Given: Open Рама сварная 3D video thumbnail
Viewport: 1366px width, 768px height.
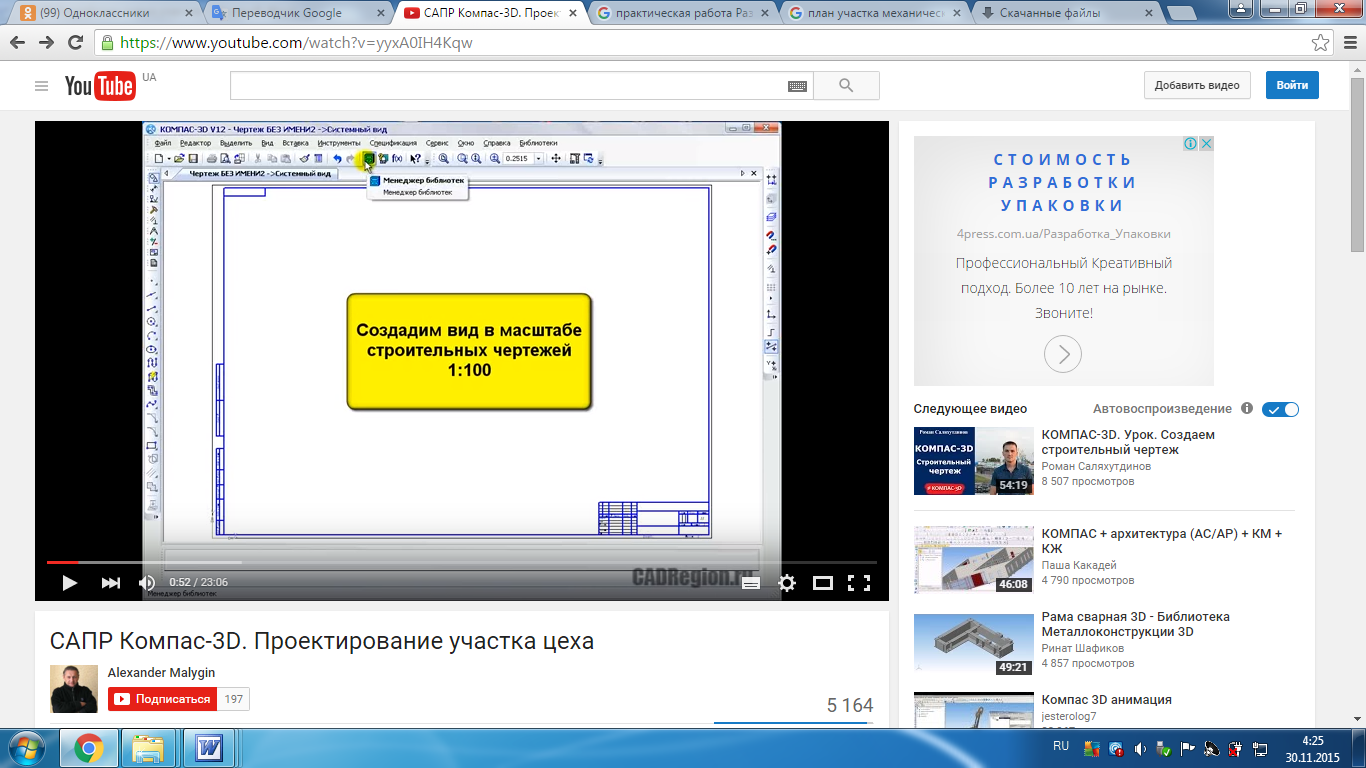Looking at the screenshot, I should [973, 644].
